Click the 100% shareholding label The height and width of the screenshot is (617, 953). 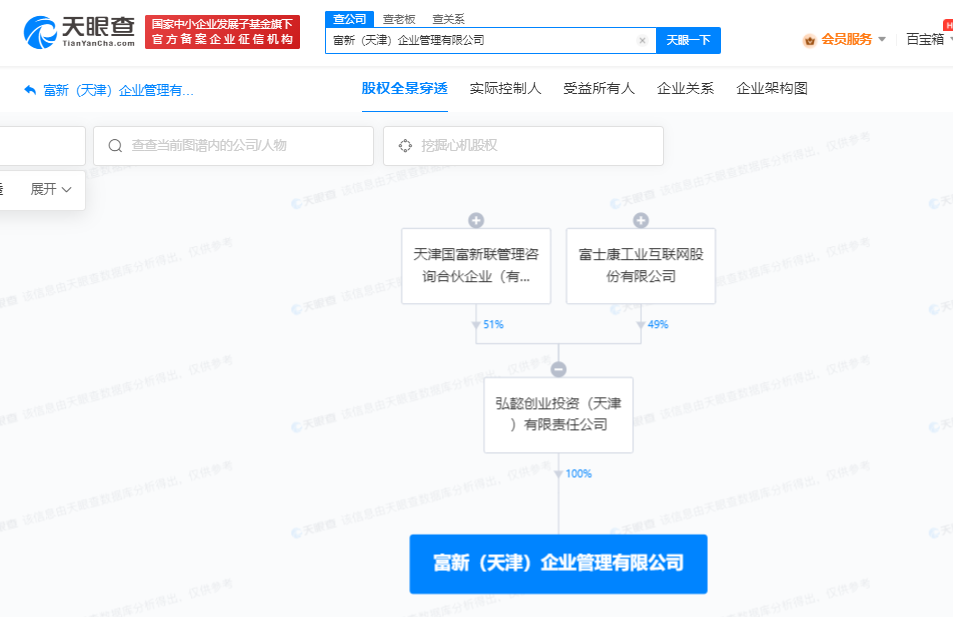pyautogui.click(x=579, y=474)
